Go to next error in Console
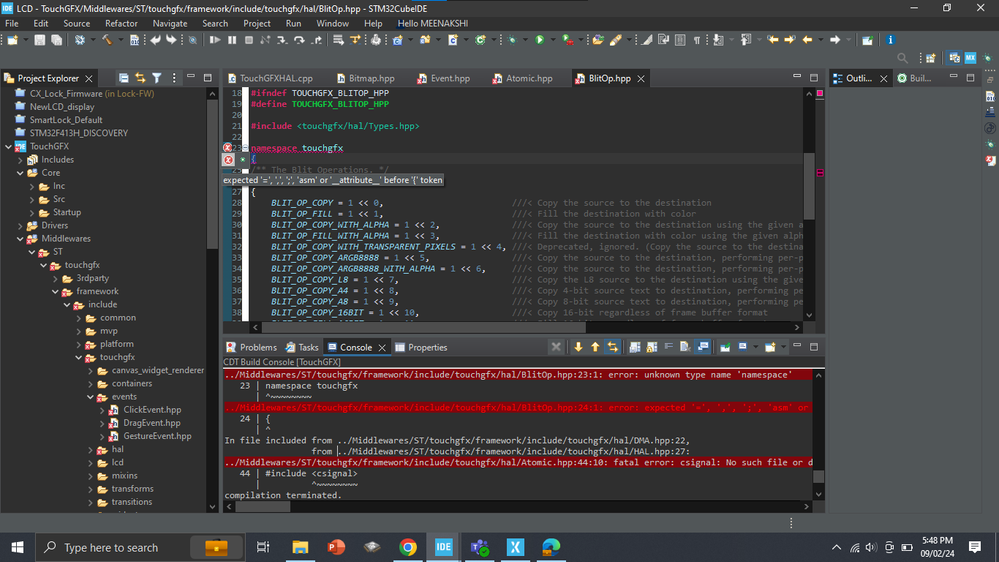 pyautogui.click(x=578, y=347)
